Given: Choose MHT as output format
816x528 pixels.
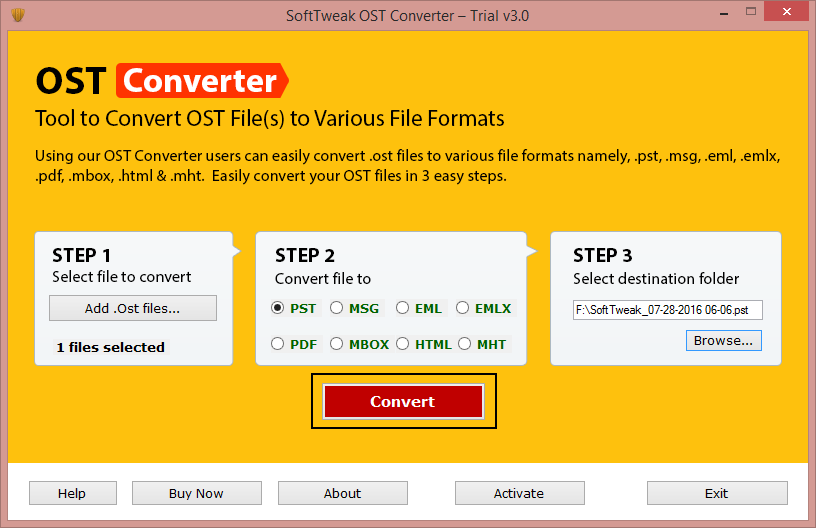Looking at the screenshot, I should (x=464, y=344).
